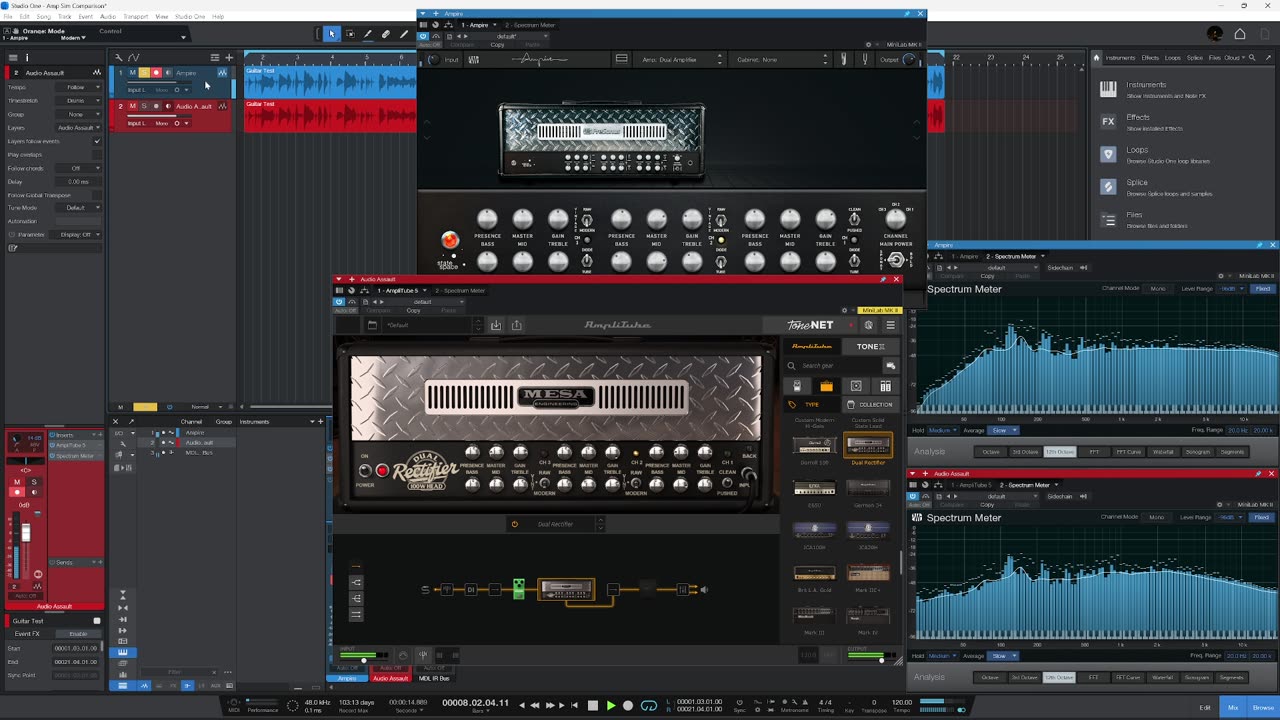Select the stomp category icon in AmpliTube
This screenshot has height=720, width=1280.
[x=797, y=386]
